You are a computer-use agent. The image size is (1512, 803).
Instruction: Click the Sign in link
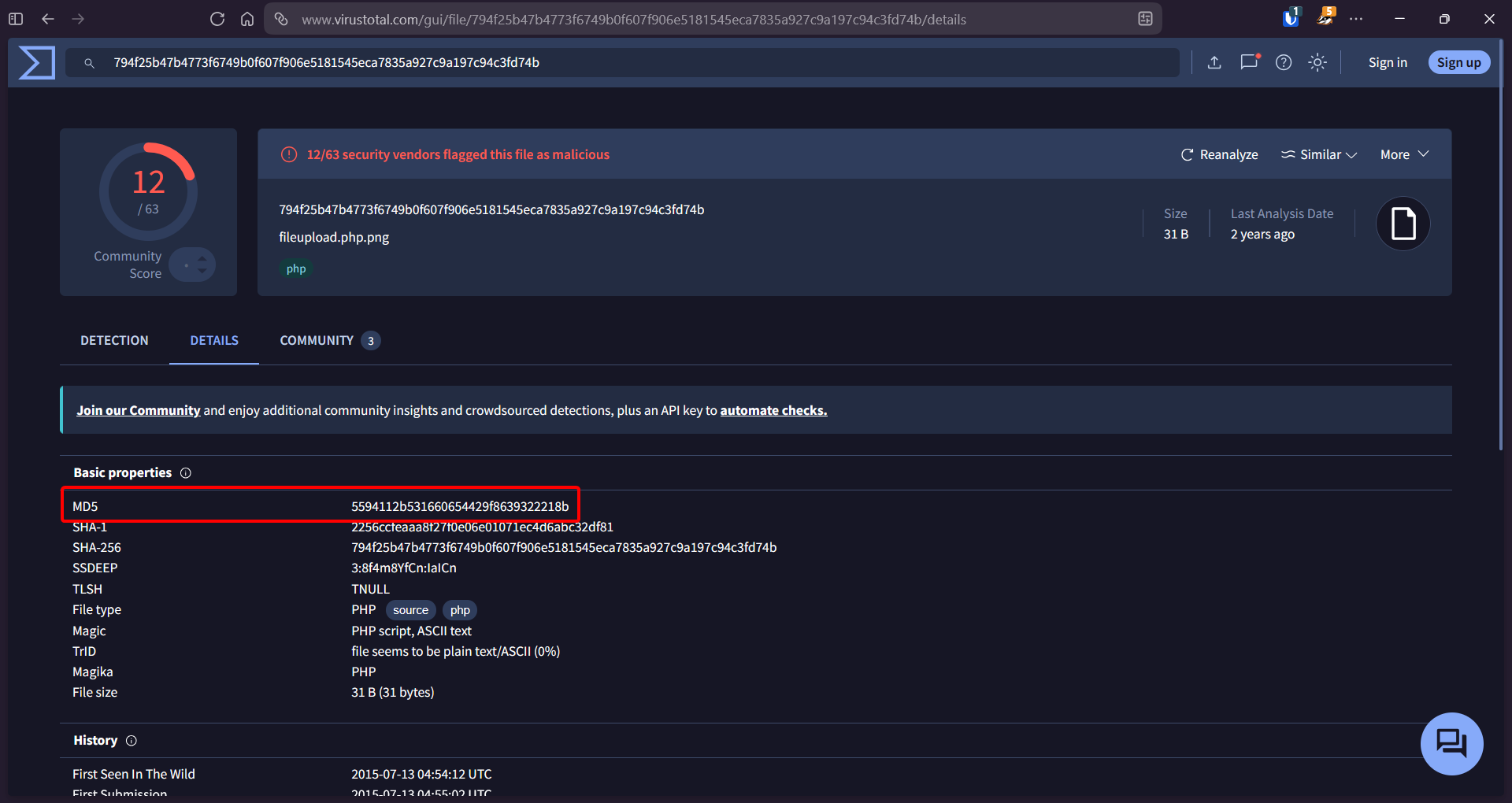click(x=1388, y=63)
